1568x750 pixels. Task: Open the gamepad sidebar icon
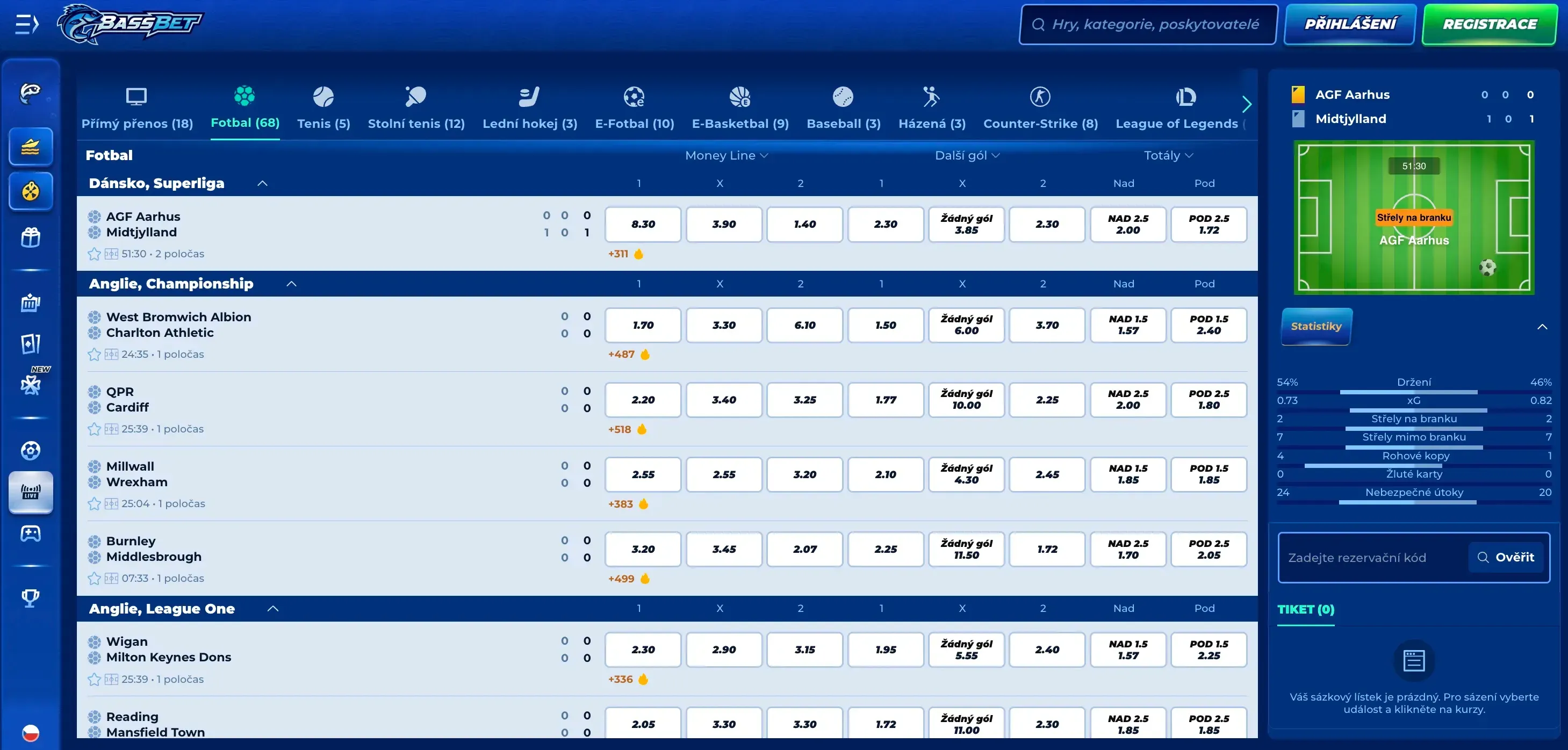coord(31,534)
